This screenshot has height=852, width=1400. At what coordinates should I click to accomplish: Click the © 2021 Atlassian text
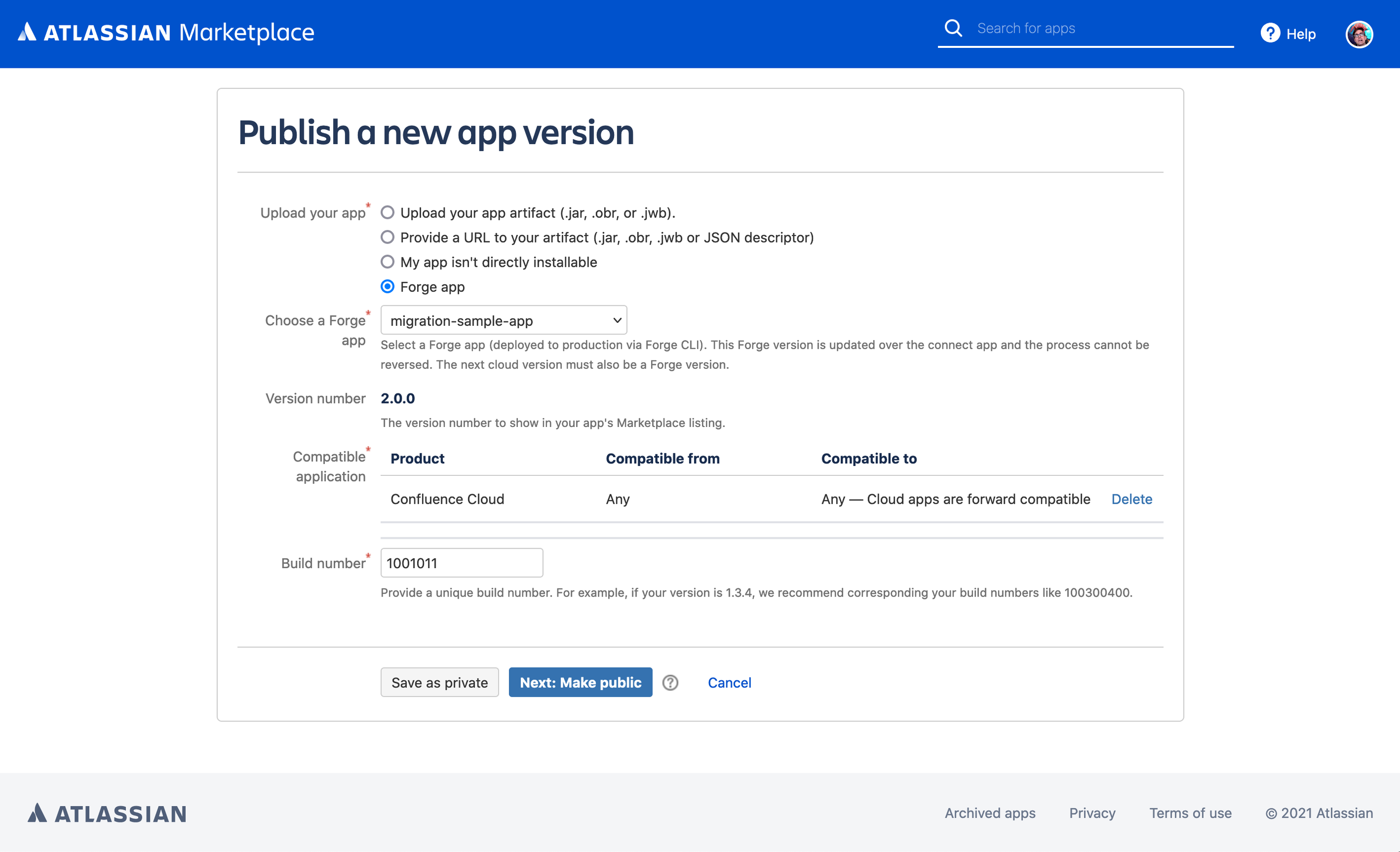point(1319,813)
